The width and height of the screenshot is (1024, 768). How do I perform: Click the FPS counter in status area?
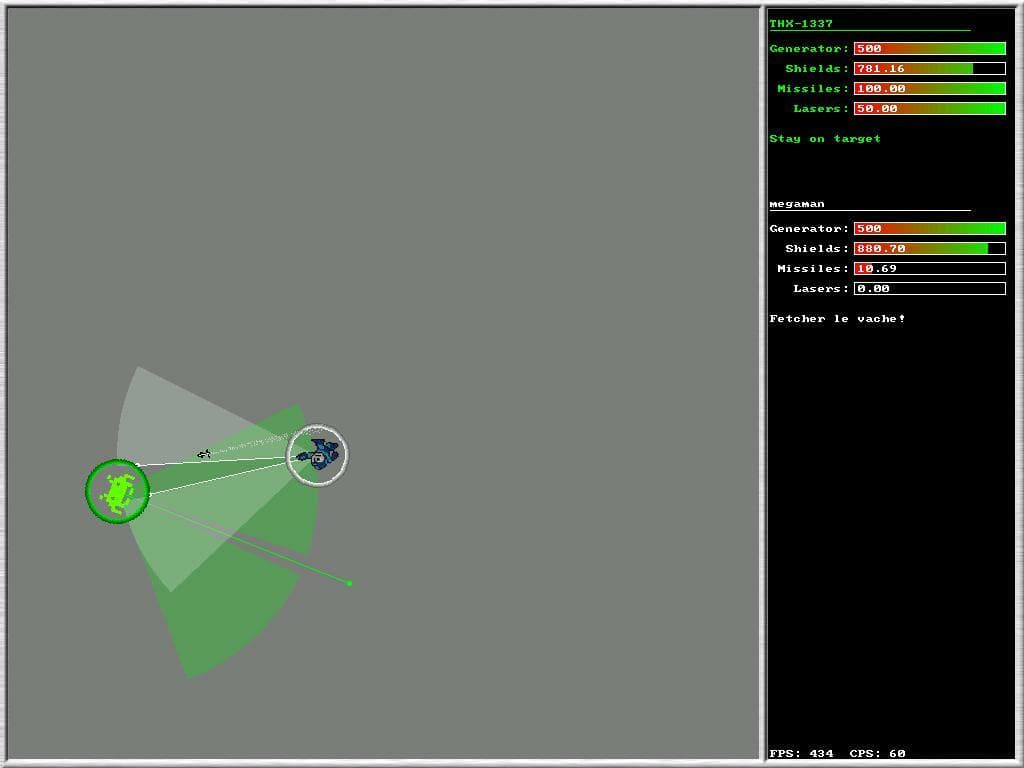pos(801,754)
